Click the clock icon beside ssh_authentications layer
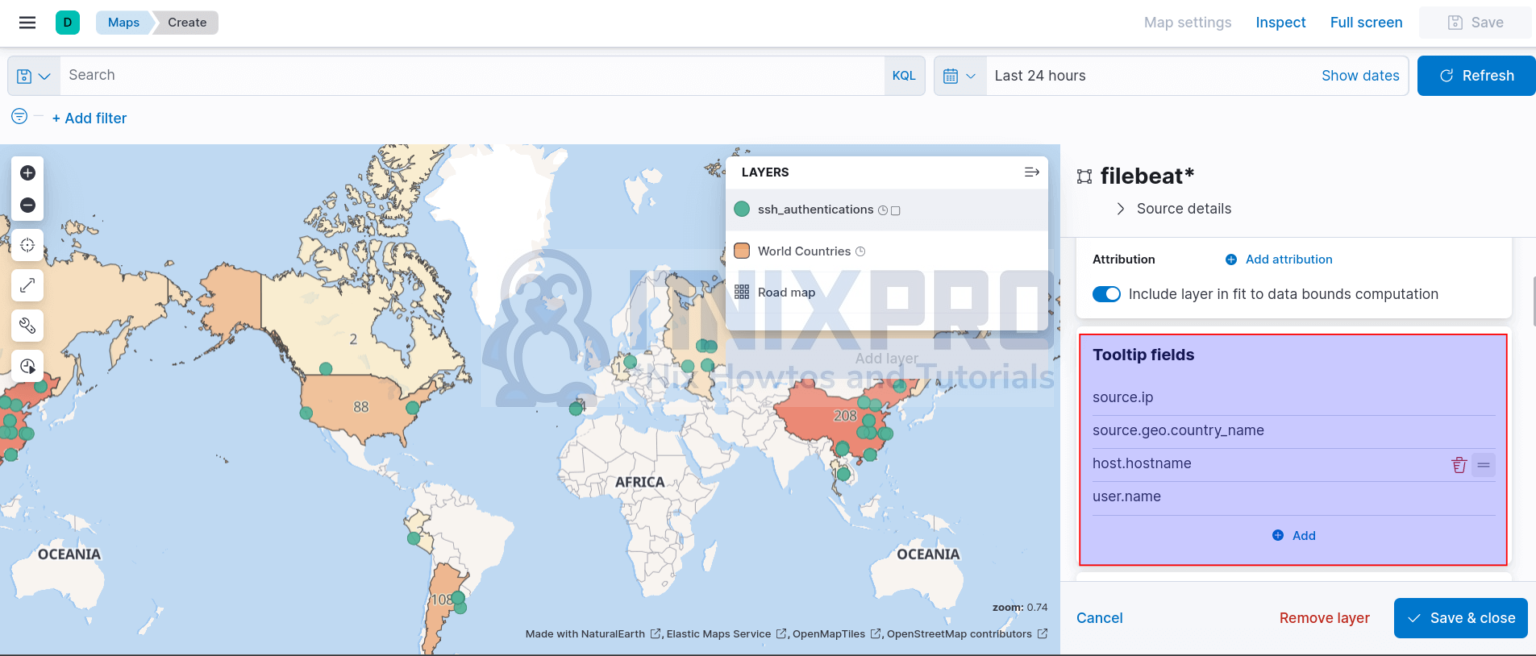Image resolution: width=1536 pixels, height=656 pixels. pos(882,210)
